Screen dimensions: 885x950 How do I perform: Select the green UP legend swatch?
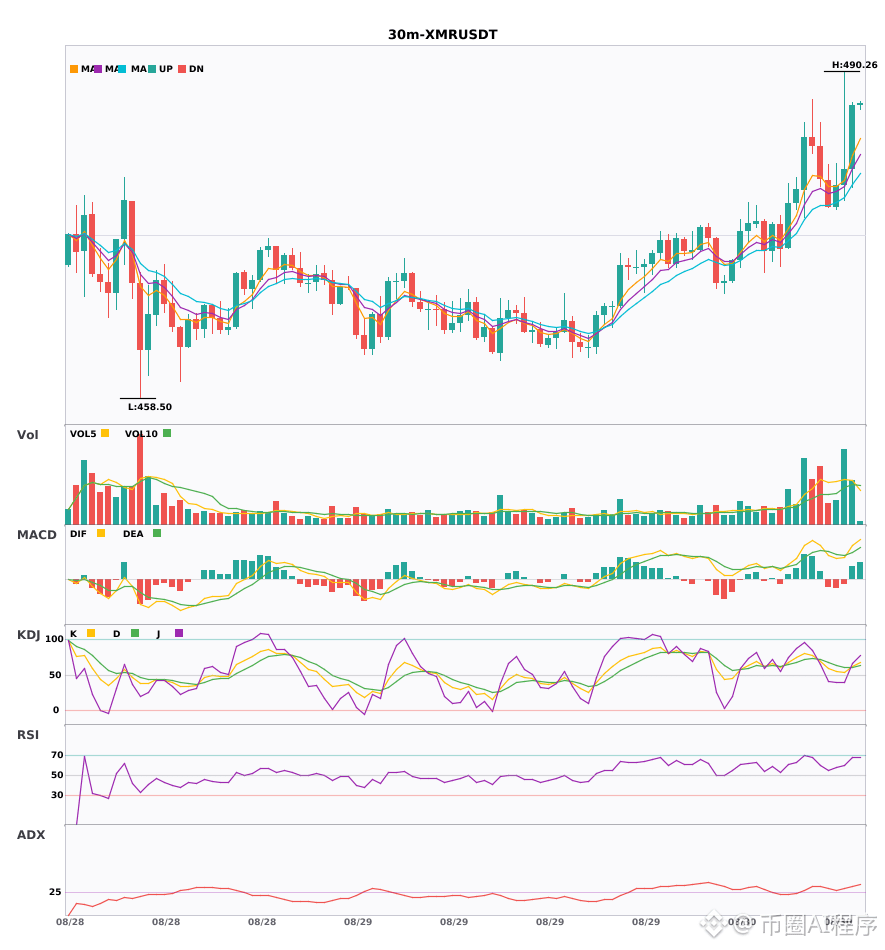(x=152, y=69)
